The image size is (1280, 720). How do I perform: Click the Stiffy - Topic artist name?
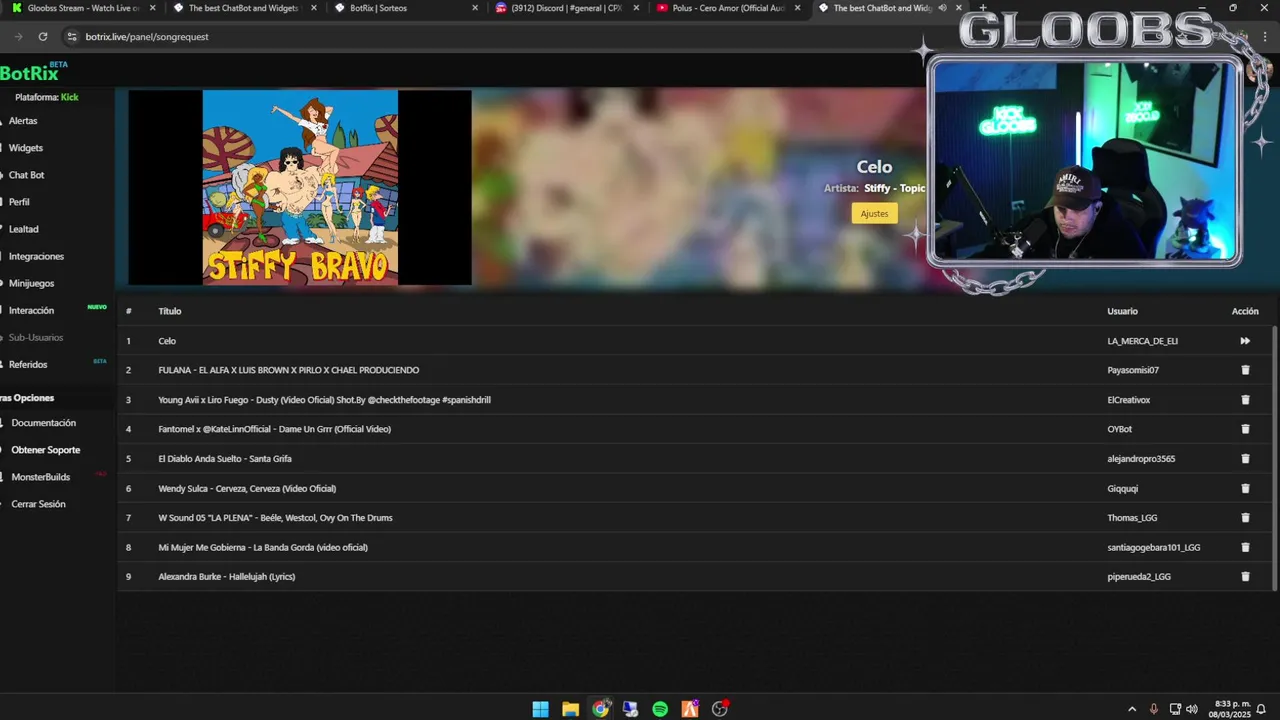895,188
